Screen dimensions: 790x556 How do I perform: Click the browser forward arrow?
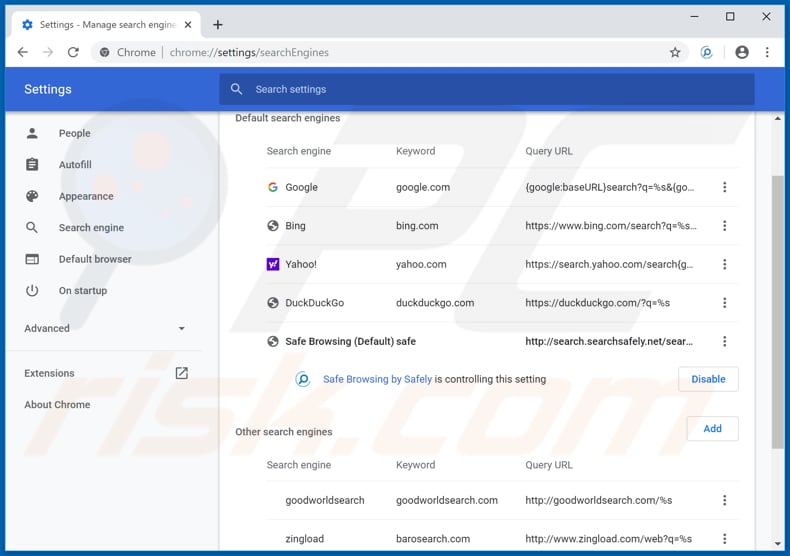[x=48, y=52]
